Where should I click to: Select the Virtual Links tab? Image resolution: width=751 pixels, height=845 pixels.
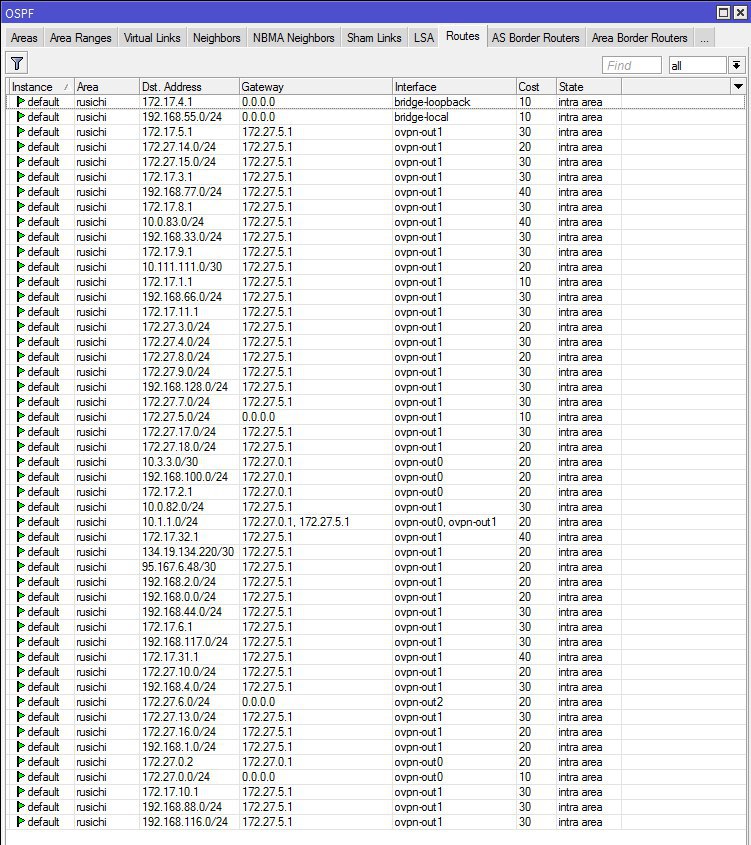(x=152, y=38)
